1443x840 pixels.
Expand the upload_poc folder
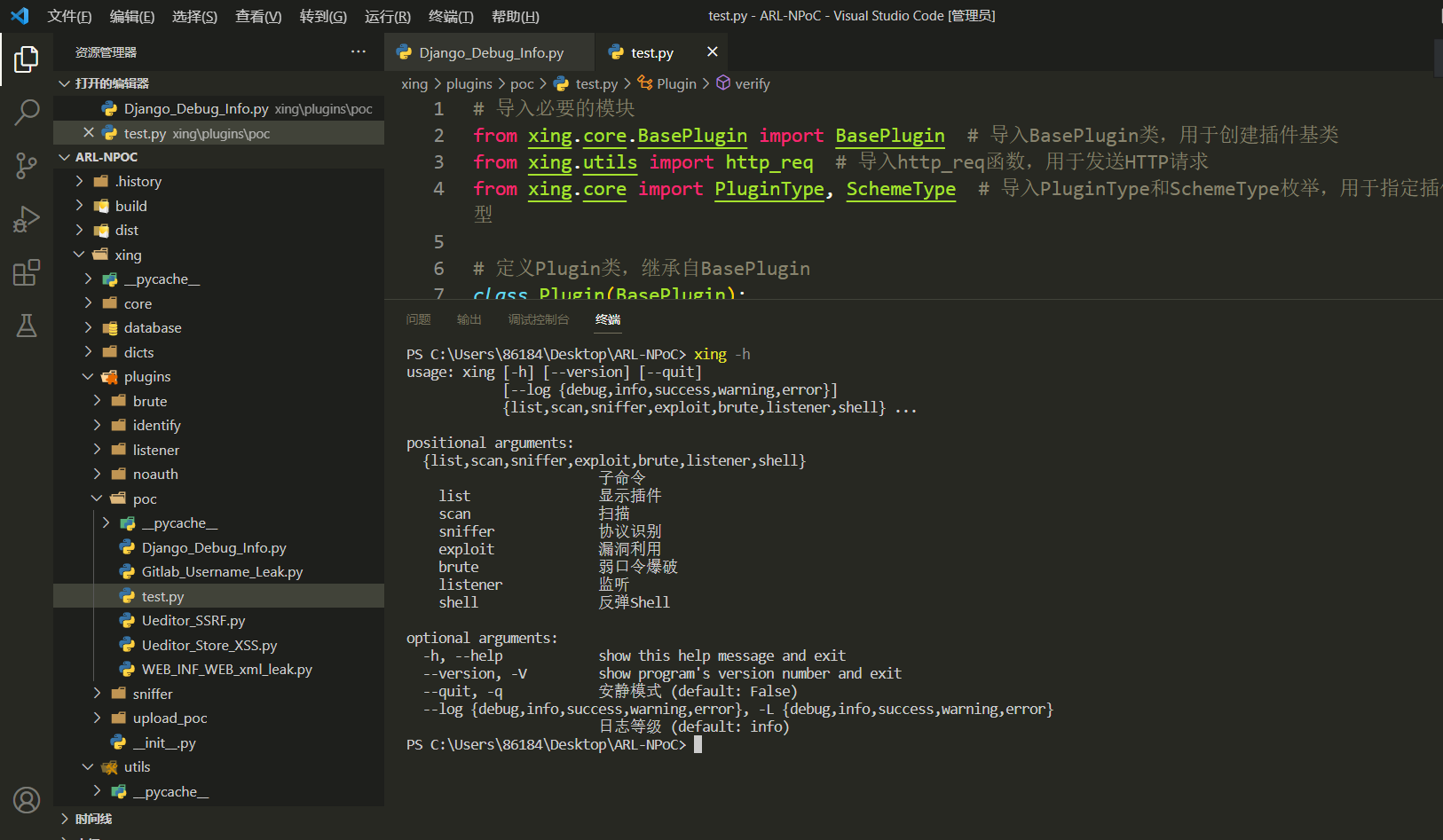(x=97, y=717)
